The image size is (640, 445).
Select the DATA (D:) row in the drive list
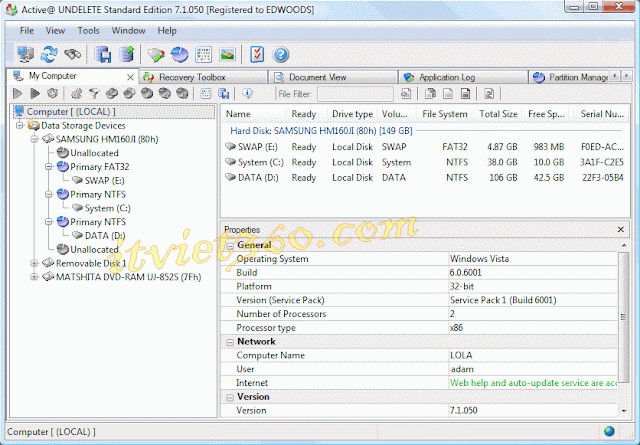[424, 178]
